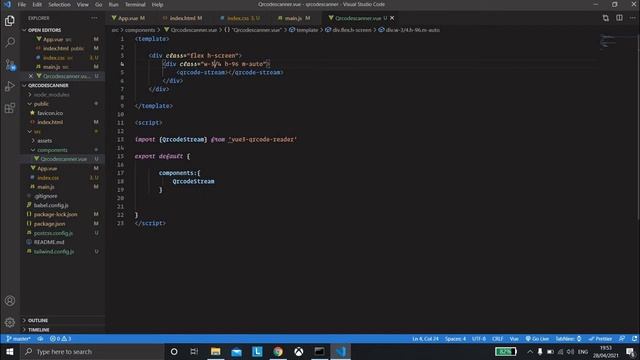This screenshot has height=360, width=640.
Task: Click UTF-8 encoding in status bar
Action: click(x=479, y=339)
